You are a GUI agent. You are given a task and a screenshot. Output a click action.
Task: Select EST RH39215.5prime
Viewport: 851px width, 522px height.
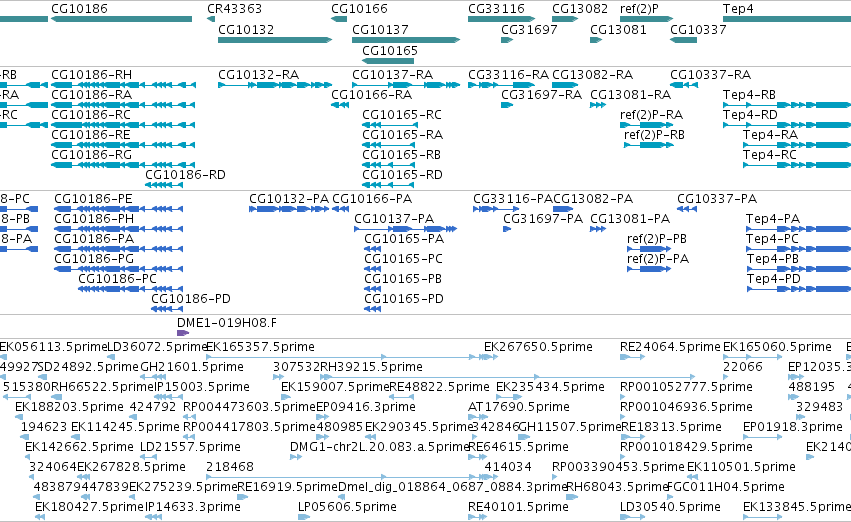pyautogui.click(x=507, y=377)
